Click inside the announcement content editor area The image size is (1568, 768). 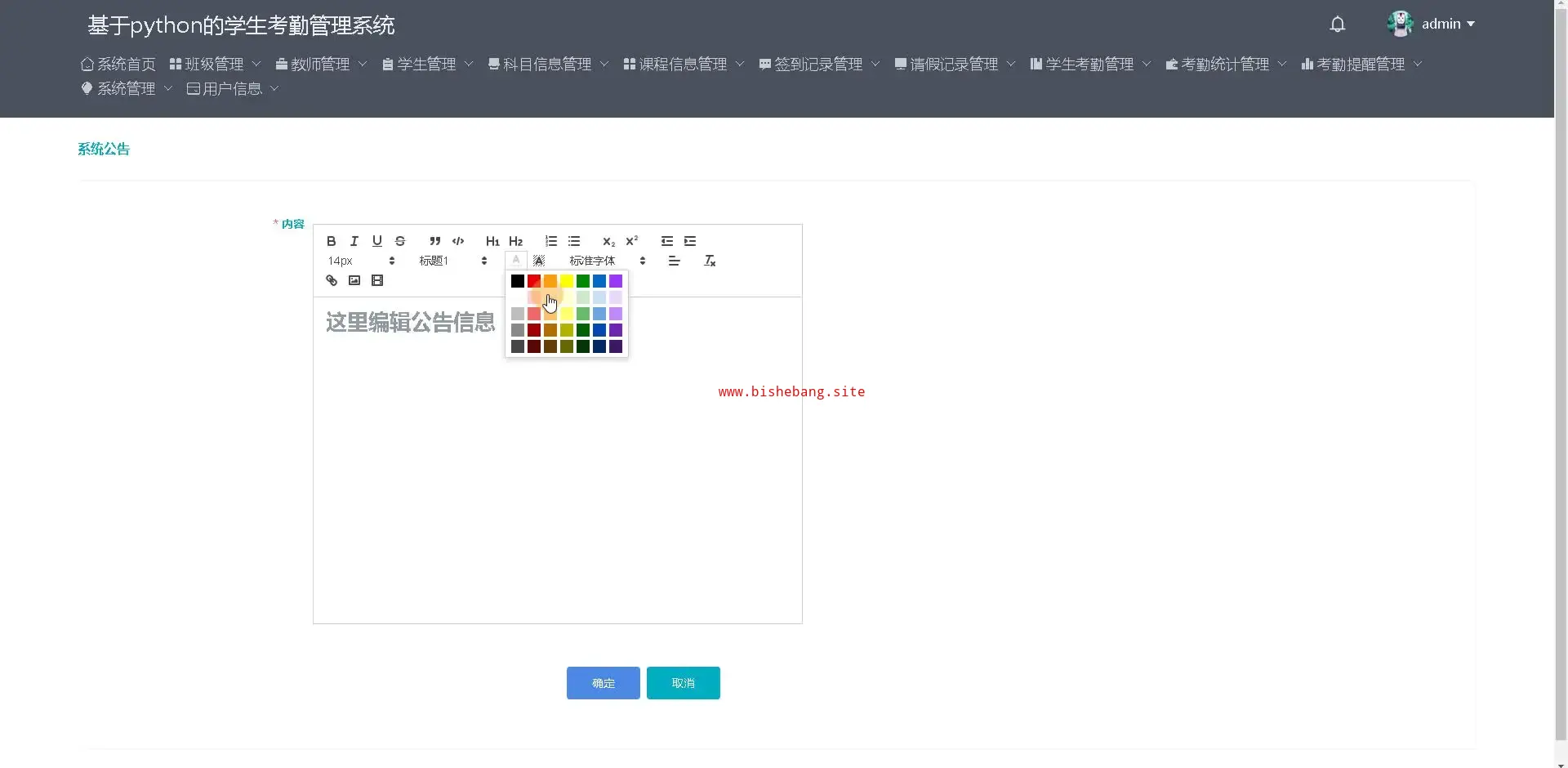point(555,490)
